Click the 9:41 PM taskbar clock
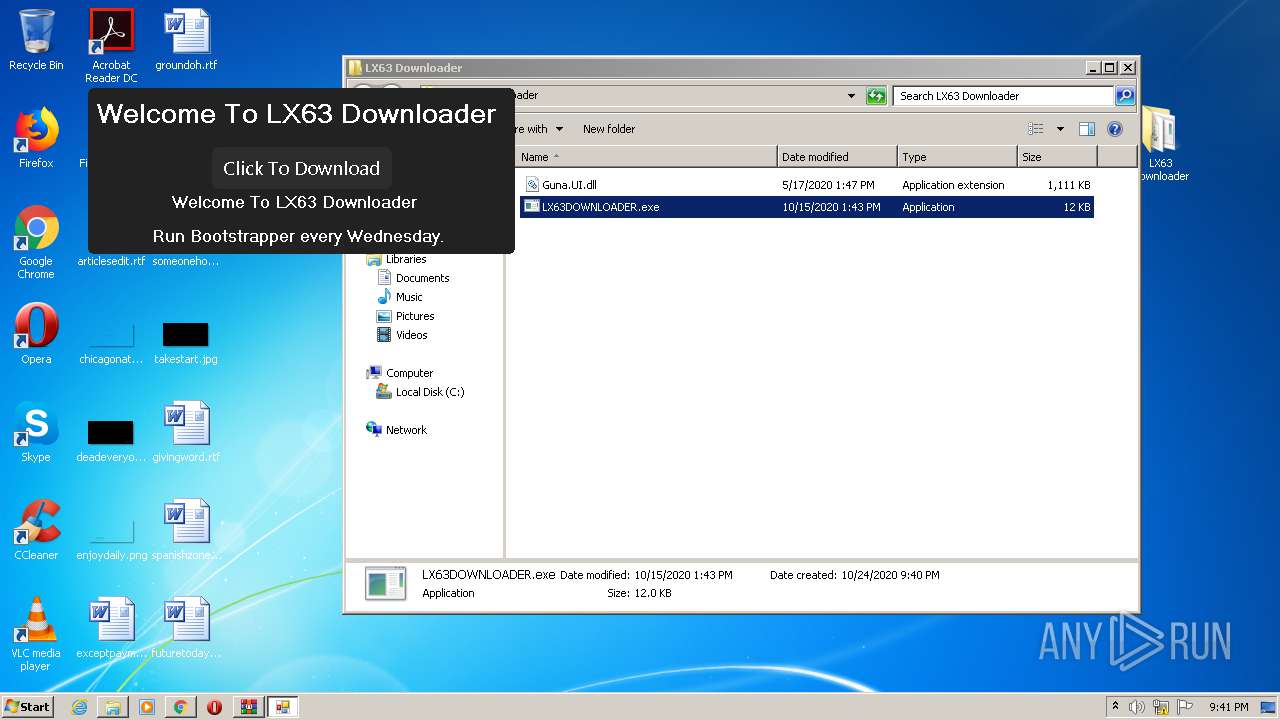Image resolution: width=1280 pixels, height=720 pixels. click(x=1228, y=707)
